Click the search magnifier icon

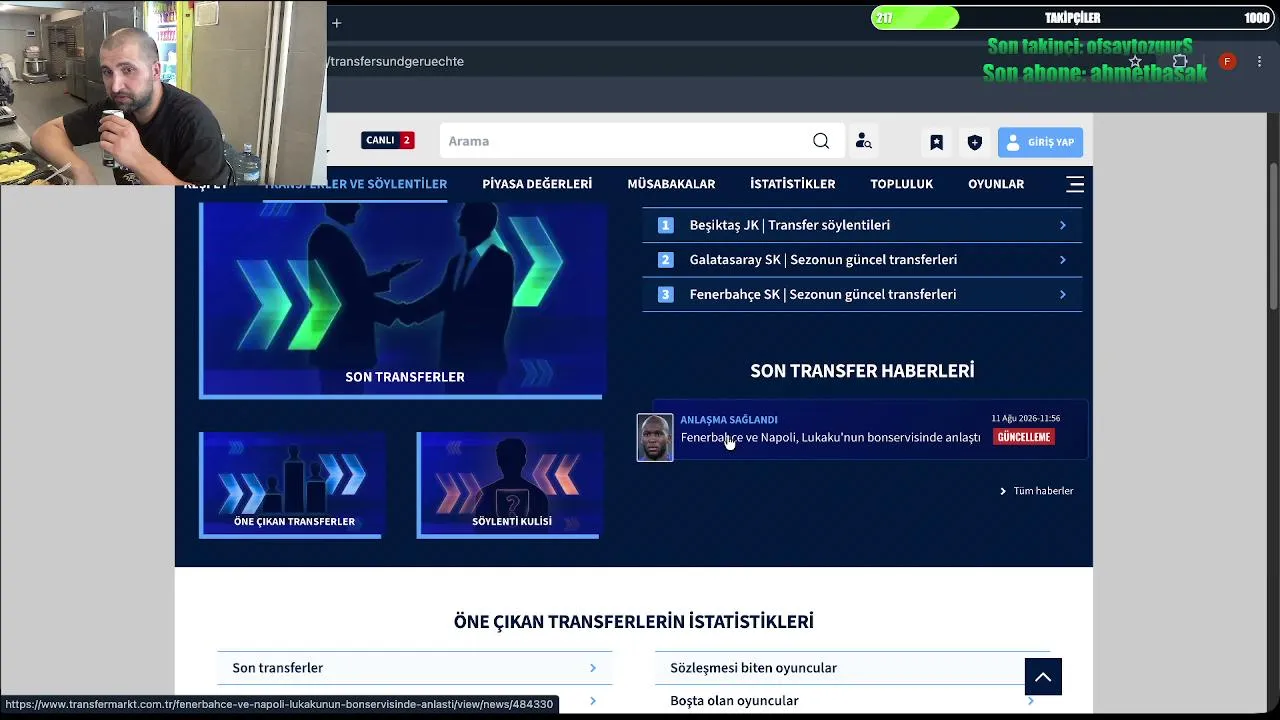821,141
